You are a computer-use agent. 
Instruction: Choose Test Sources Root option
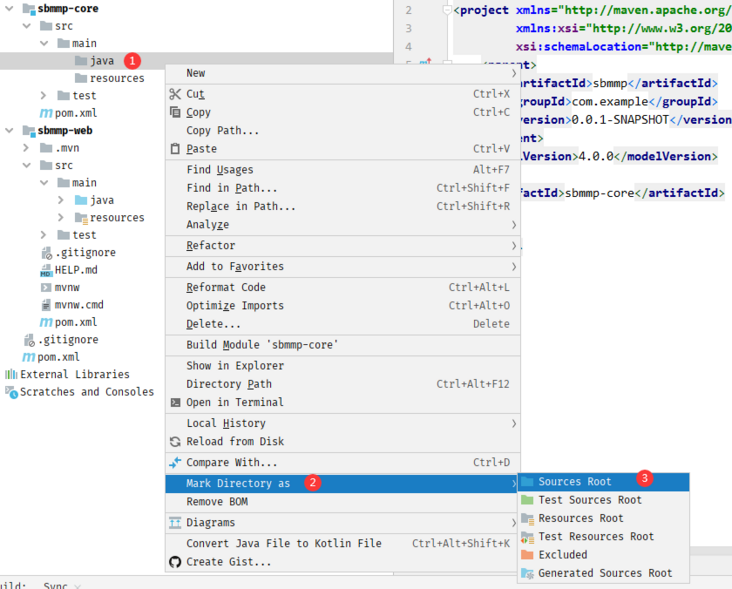(589, 500)
